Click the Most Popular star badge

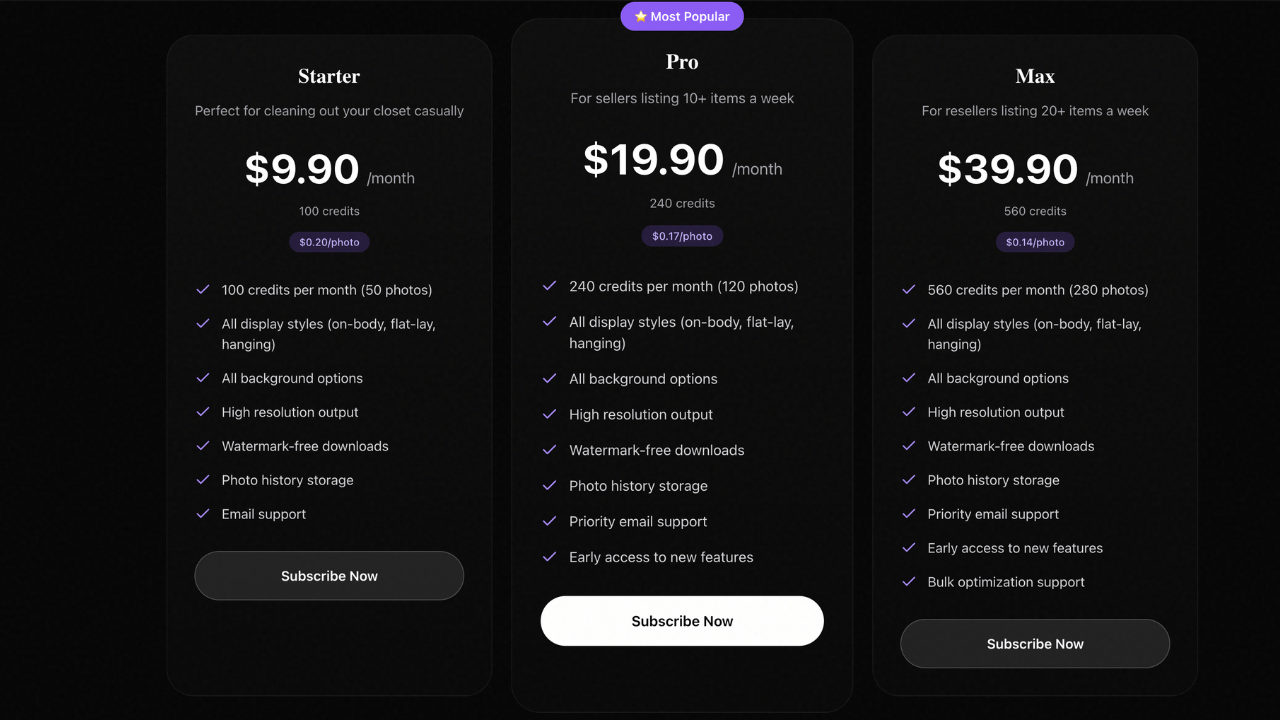[x=682, y=16]
